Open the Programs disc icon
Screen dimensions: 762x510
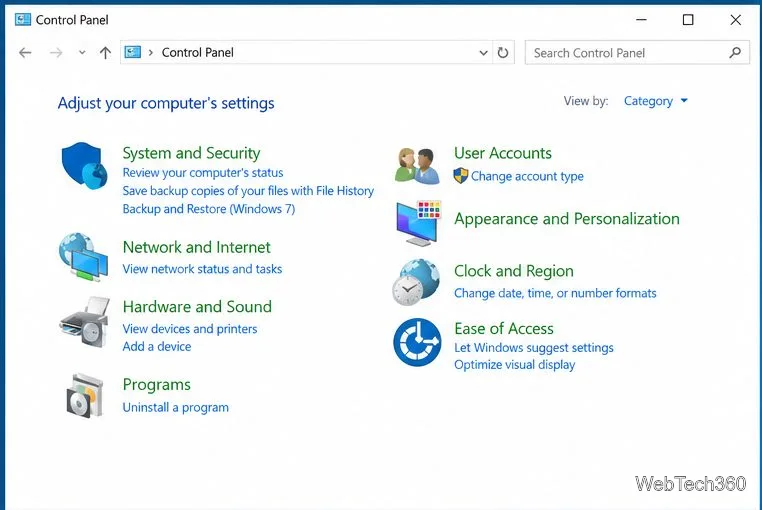[x=85, y=396]
